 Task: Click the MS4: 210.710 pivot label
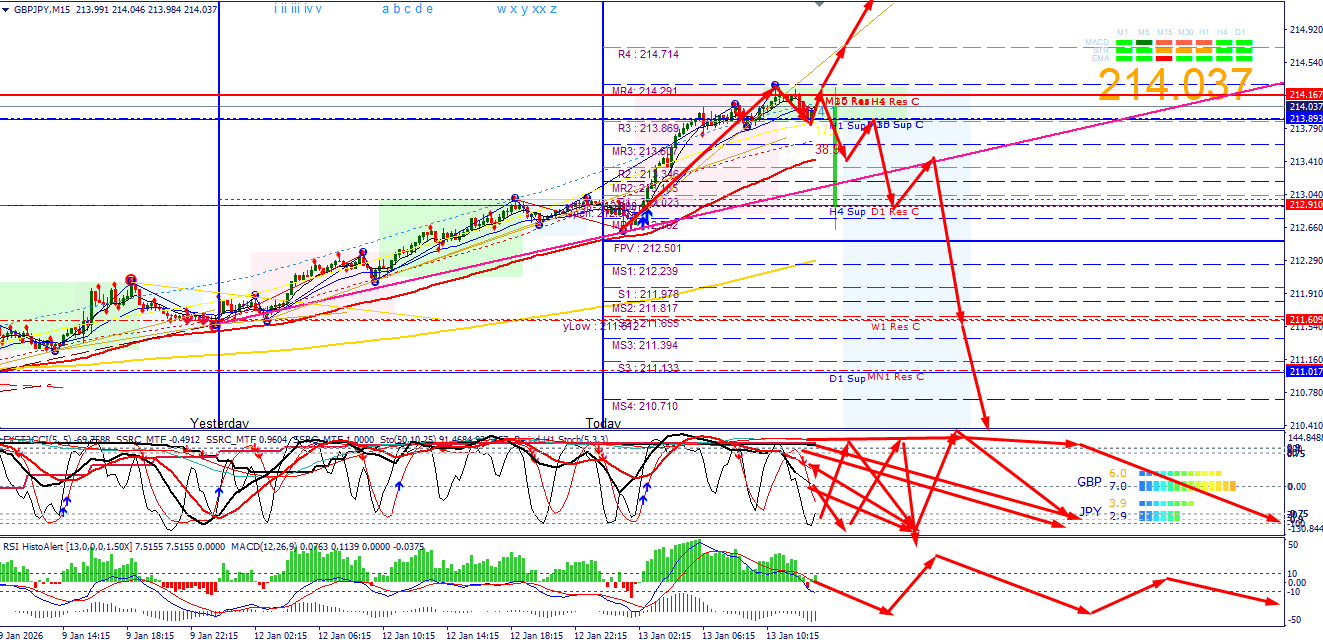coord(646,406)
